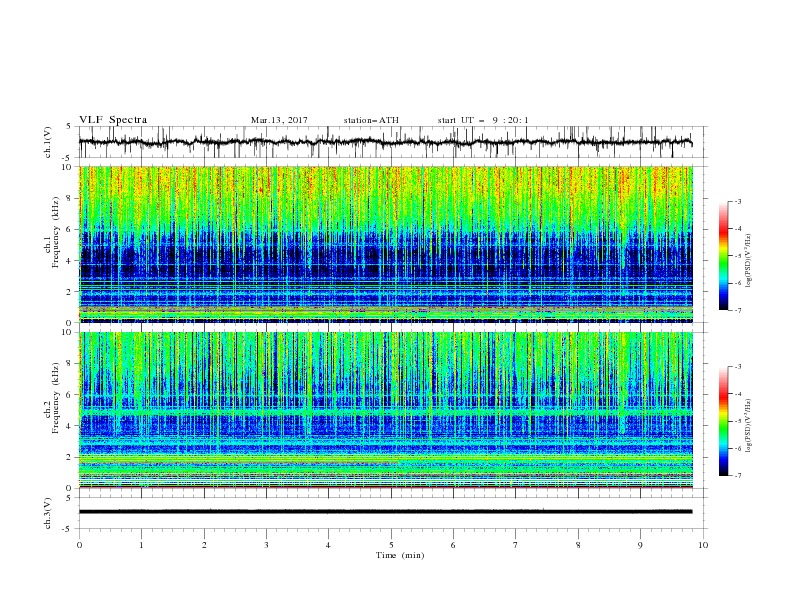
Task: Click the 'ch.1(V)' waveform axis label
Action: point(48,142)
